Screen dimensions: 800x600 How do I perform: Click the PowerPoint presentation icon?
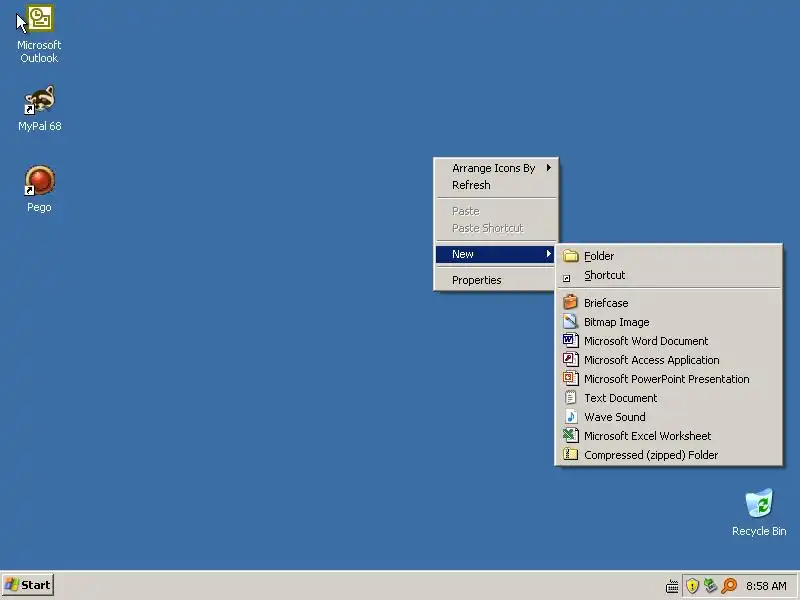pos(570,378)
